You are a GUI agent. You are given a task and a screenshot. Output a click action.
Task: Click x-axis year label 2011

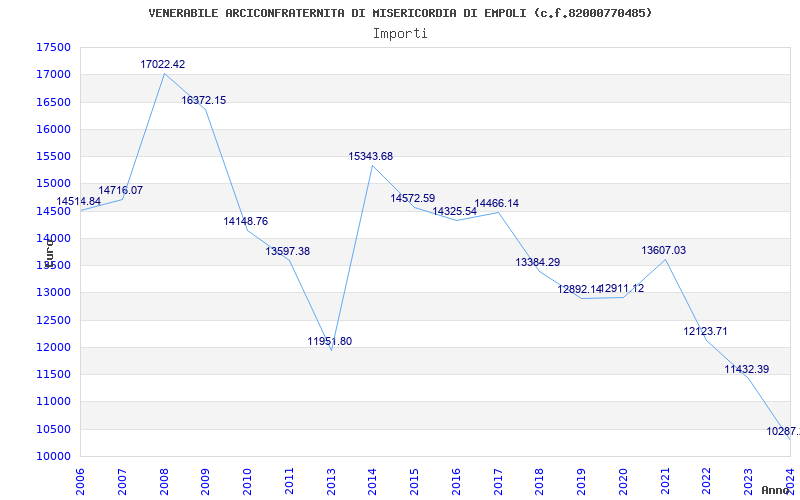pyautogui.click(x=289, y=481)
